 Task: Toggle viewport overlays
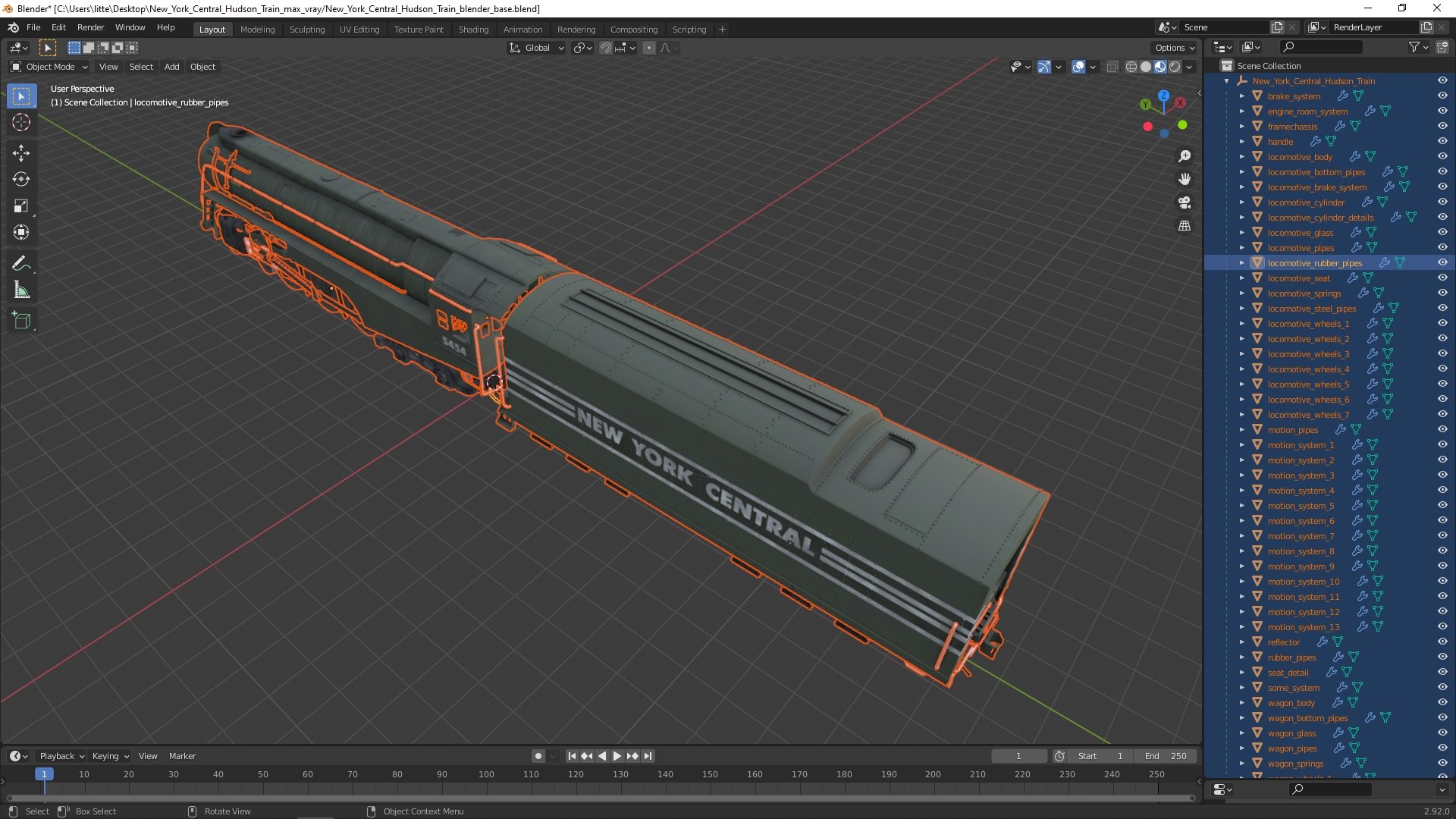point(1078,67)
